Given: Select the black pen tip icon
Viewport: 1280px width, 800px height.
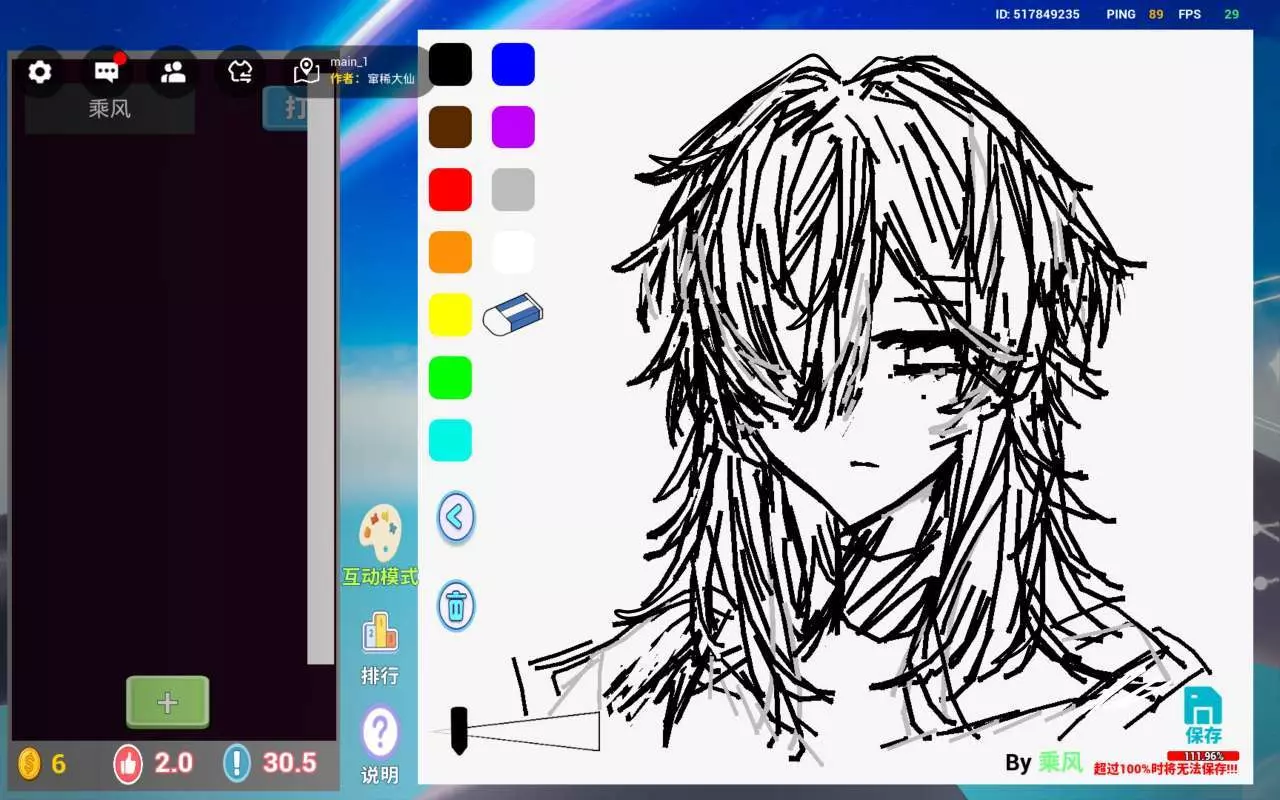Looking at the screenshot, I should (x=459, y=730).
